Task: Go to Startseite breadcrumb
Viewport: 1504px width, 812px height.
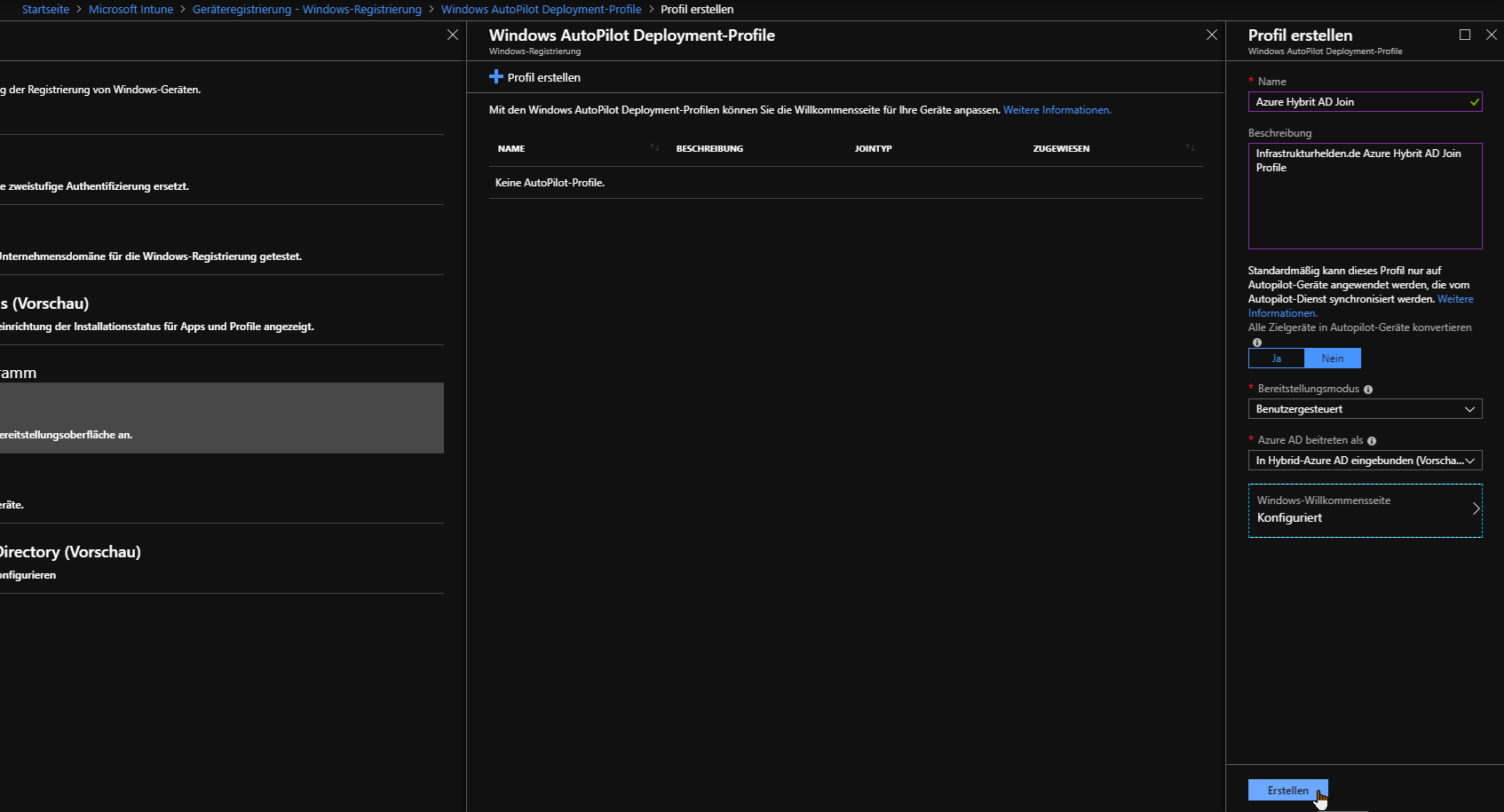Action: [45, 10]
